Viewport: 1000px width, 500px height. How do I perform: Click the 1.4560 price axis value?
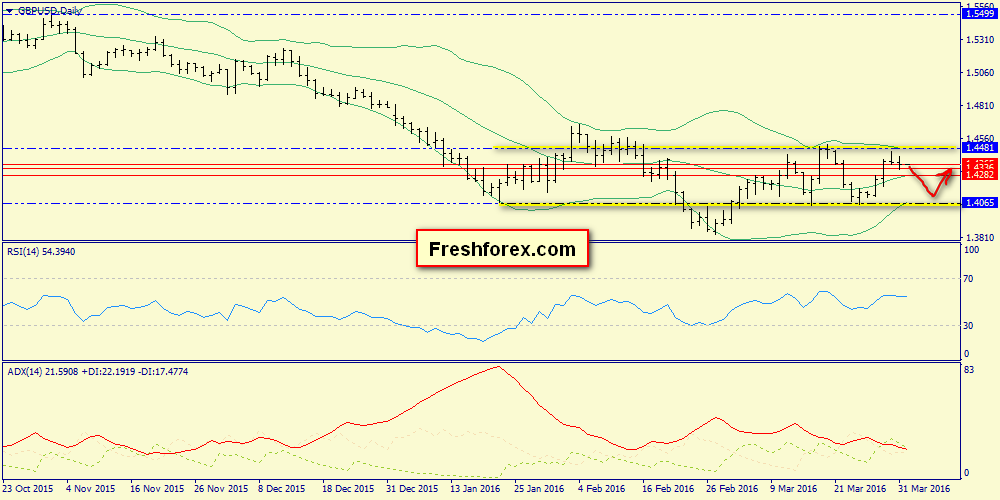click(x=981, y=138)
